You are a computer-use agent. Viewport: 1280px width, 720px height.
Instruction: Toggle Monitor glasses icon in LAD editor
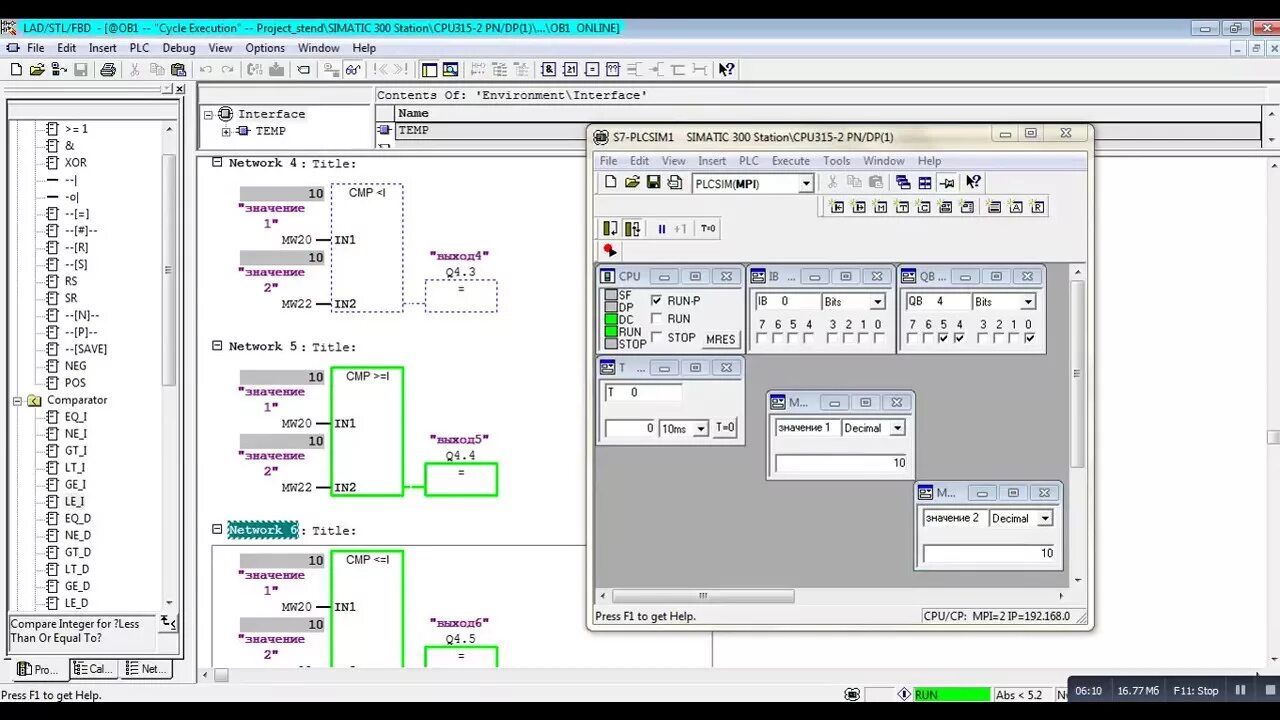(352, 70)
